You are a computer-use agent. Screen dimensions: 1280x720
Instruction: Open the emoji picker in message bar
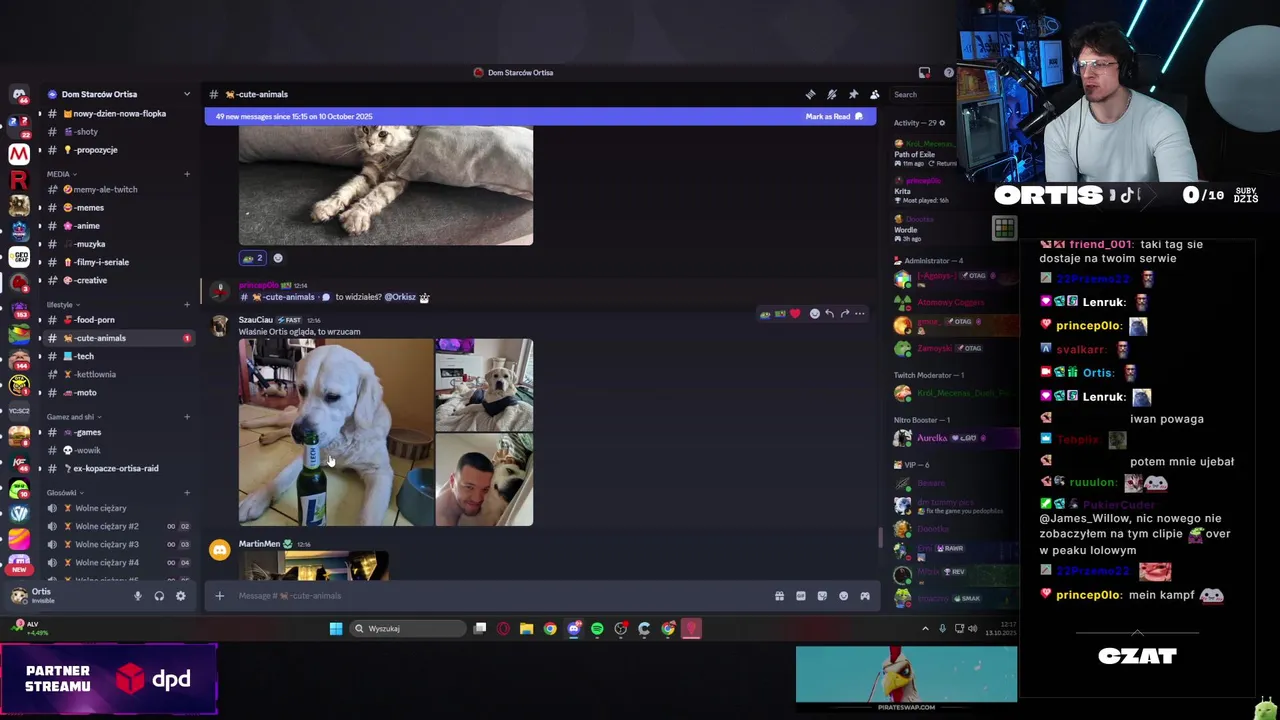[843, 596]
